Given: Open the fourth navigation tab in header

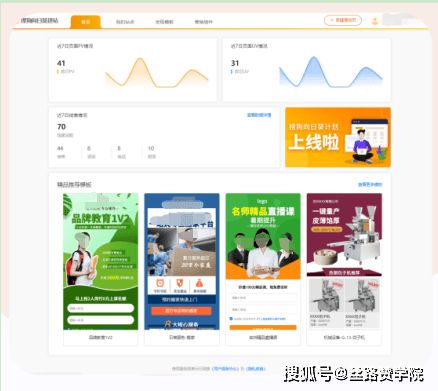Looking at the screenshot, I should 203,22.
